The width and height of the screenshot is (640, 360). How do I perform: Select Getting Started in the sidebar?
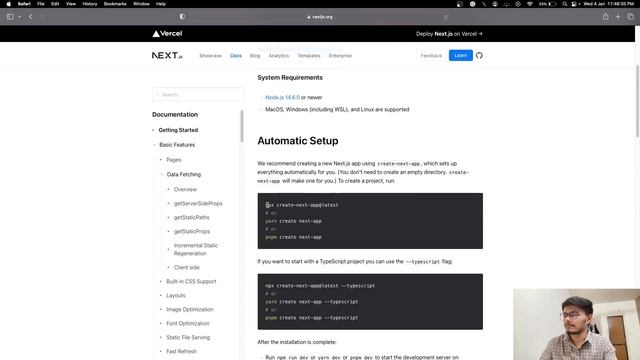178,130
